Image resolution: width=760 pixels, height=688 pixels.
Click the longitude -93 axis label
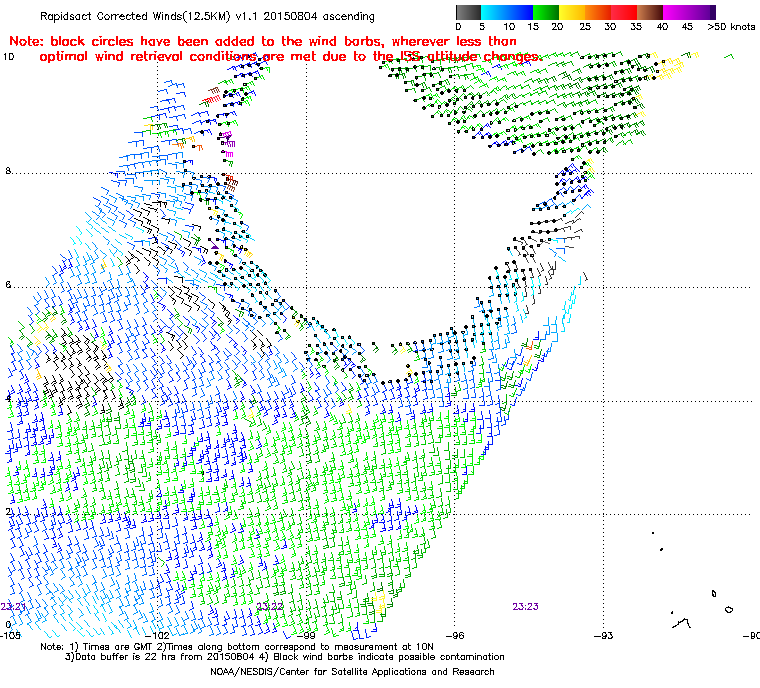click(x=603, y=635)
